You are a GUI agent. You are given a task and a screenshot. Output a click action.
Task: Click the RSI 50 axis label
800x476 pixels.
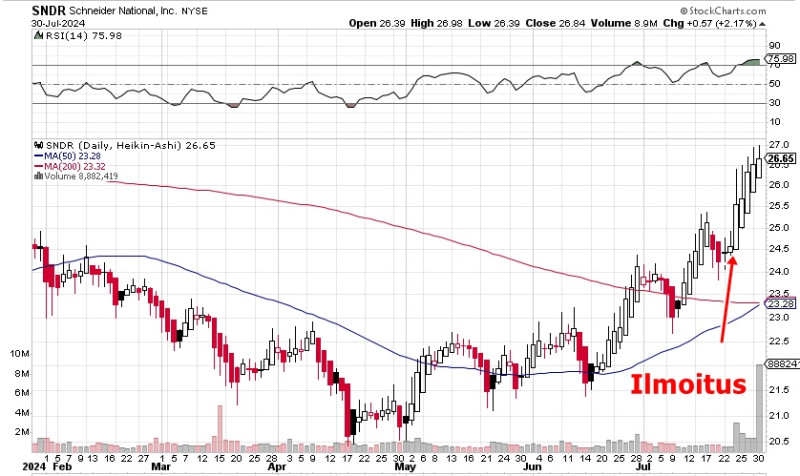click(774, 84)
